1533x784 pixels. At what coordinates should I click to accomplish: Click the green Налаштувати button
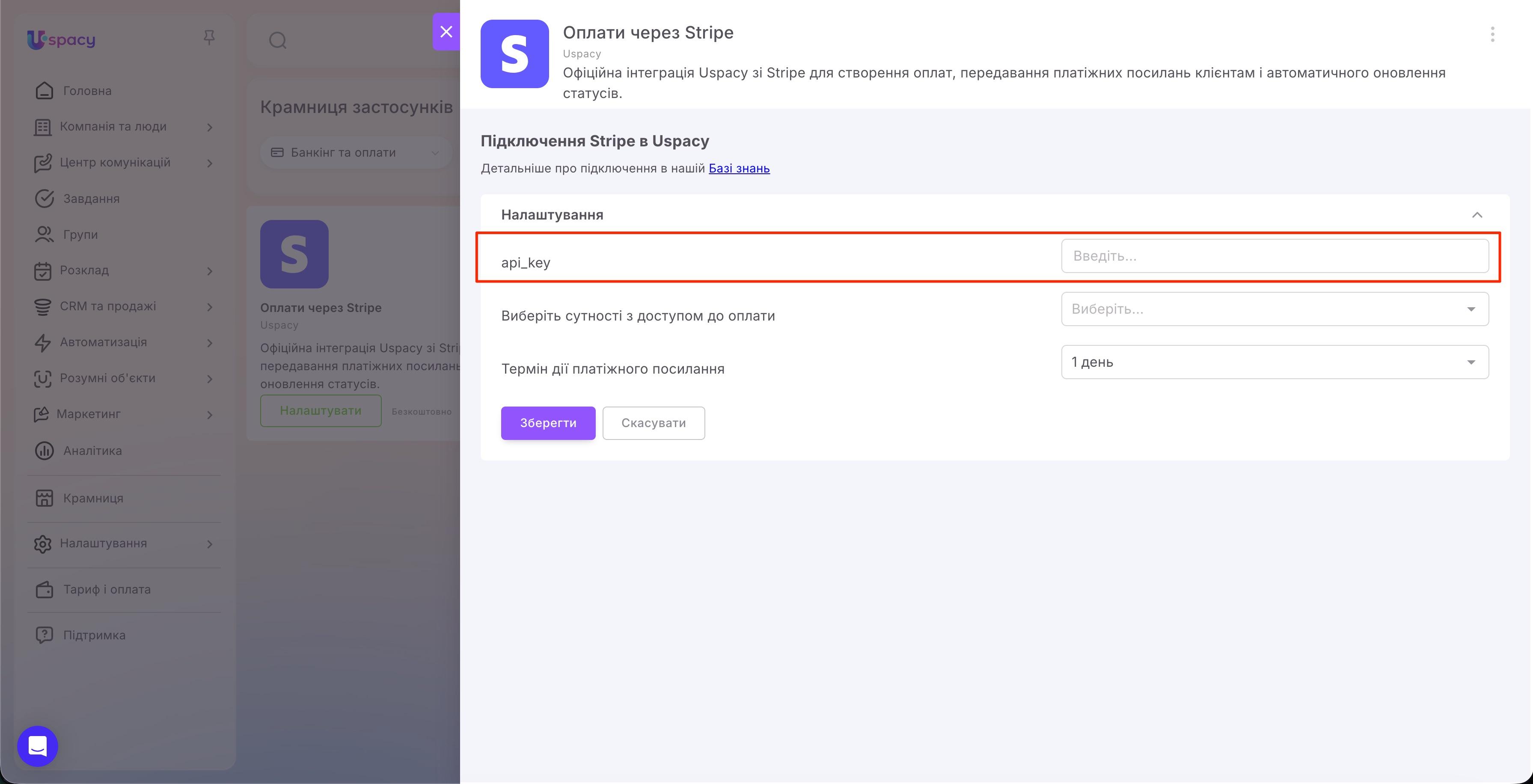(x=321, y=411)
